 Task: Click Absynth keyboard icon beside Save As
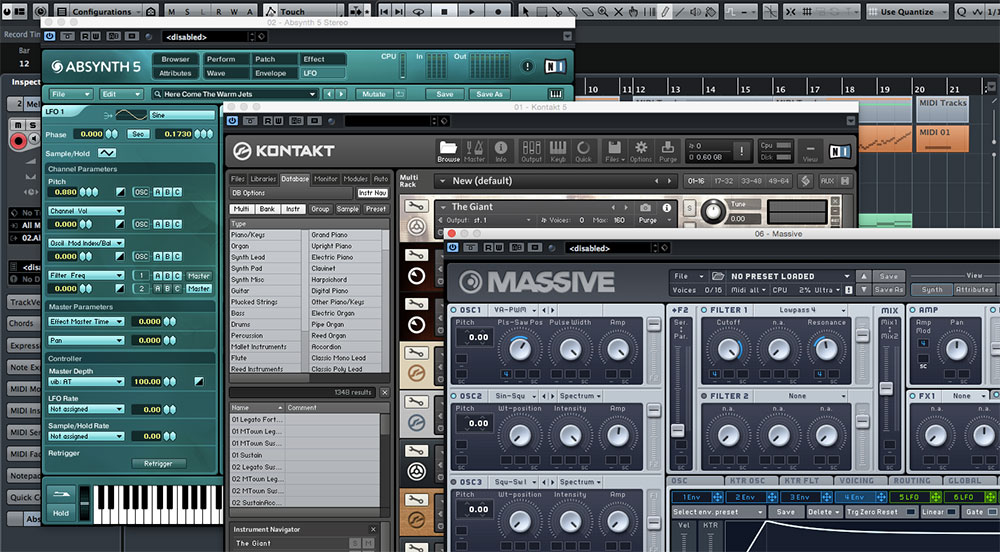(556, 94)
